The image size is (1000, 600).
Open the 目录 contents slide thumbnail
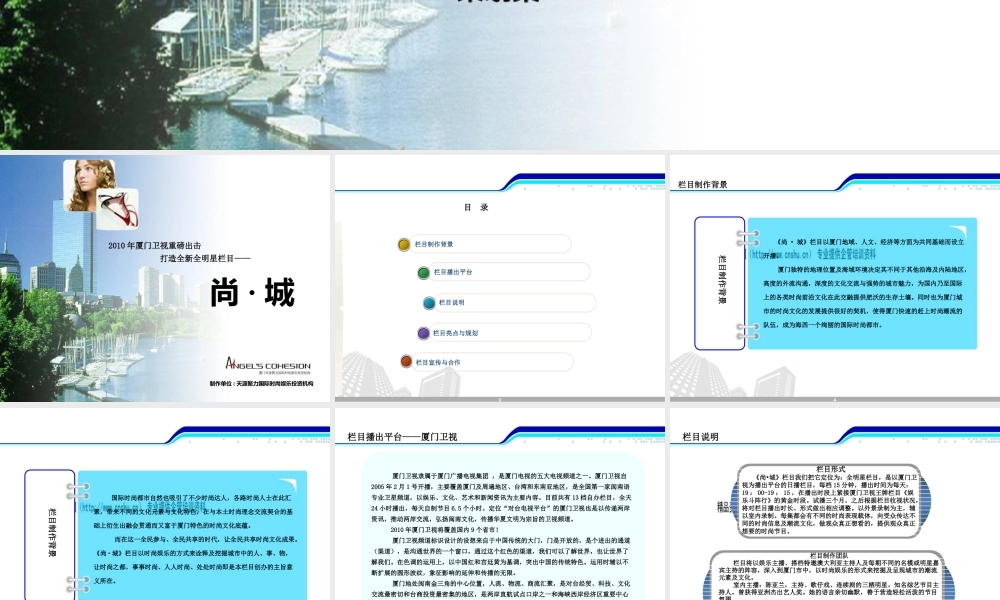(x=500, y=279)
